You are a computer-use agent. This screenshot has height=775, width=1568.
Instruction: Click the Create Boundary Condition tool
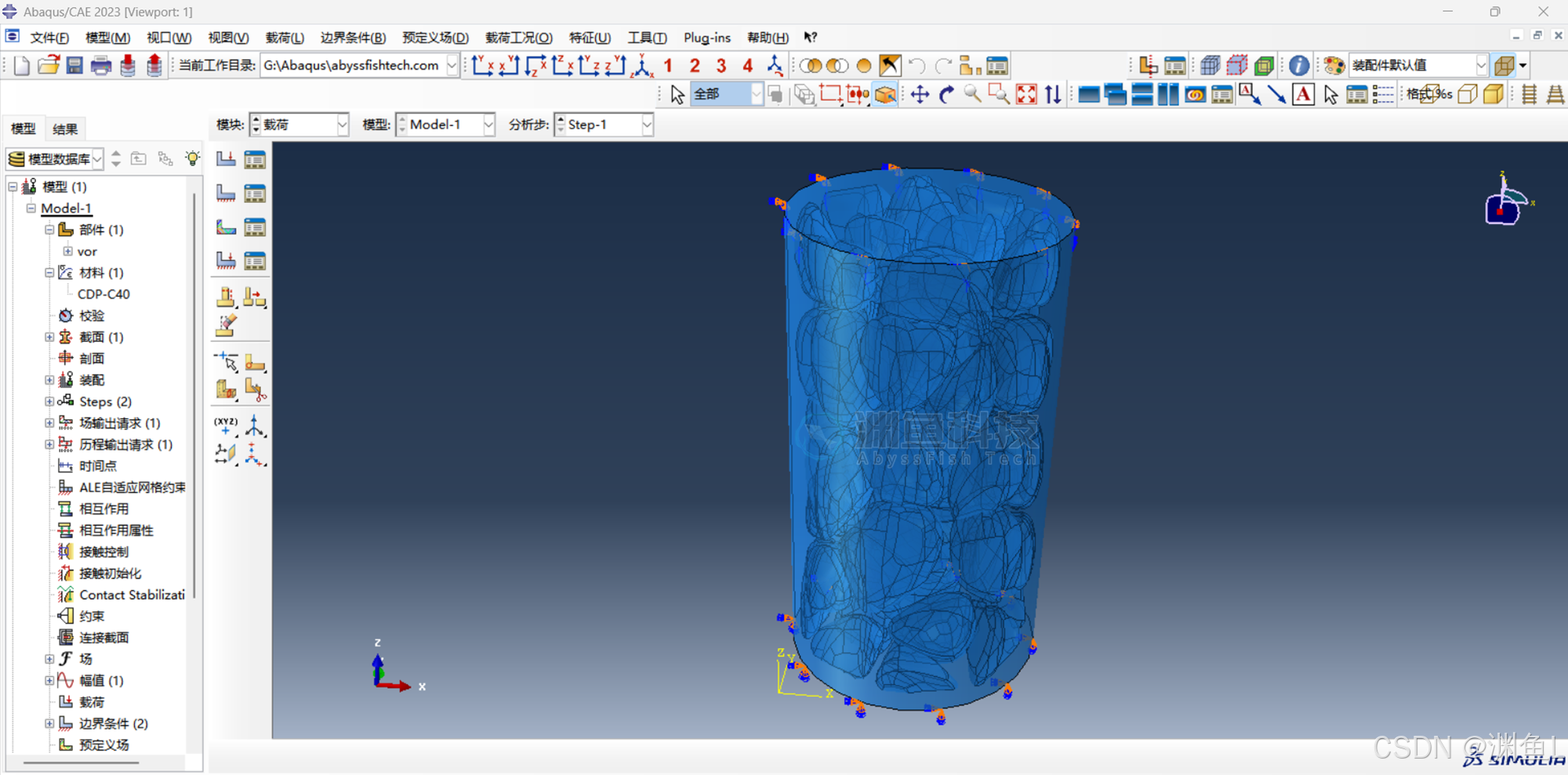coord(226,194)
